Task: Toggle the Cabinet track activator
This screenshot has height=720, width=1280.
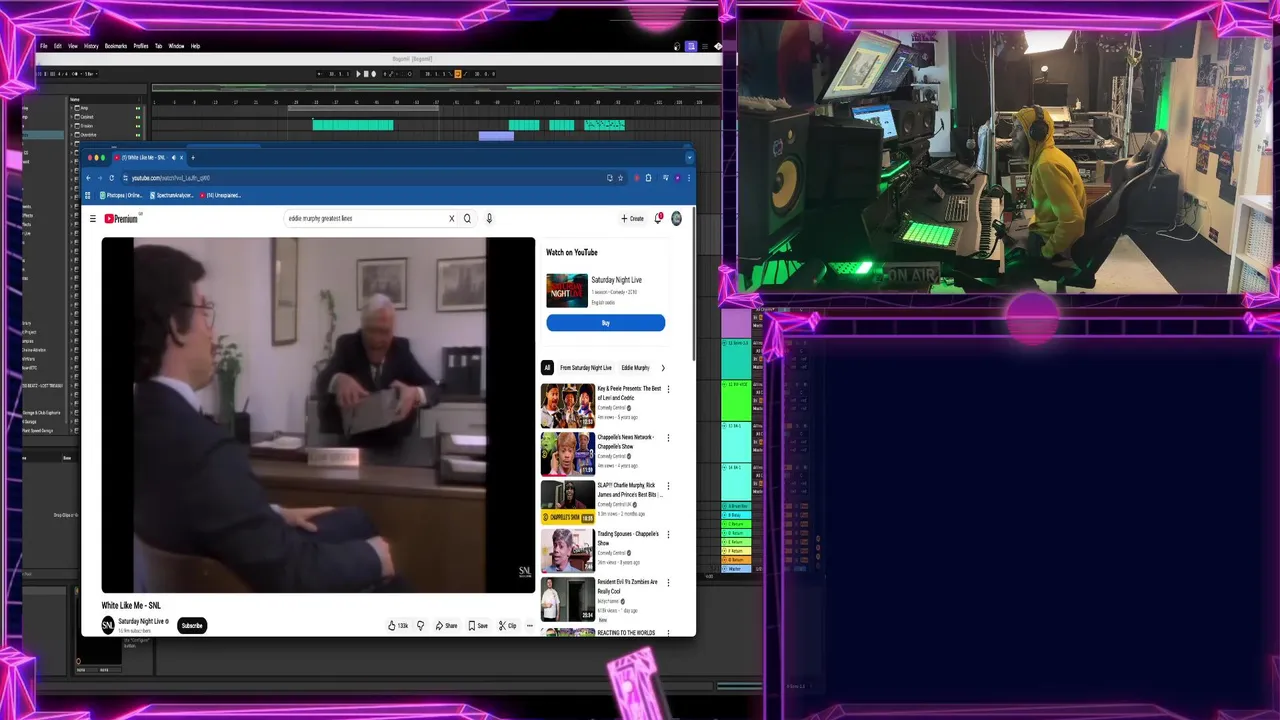Action: click(x=138, y=117)
